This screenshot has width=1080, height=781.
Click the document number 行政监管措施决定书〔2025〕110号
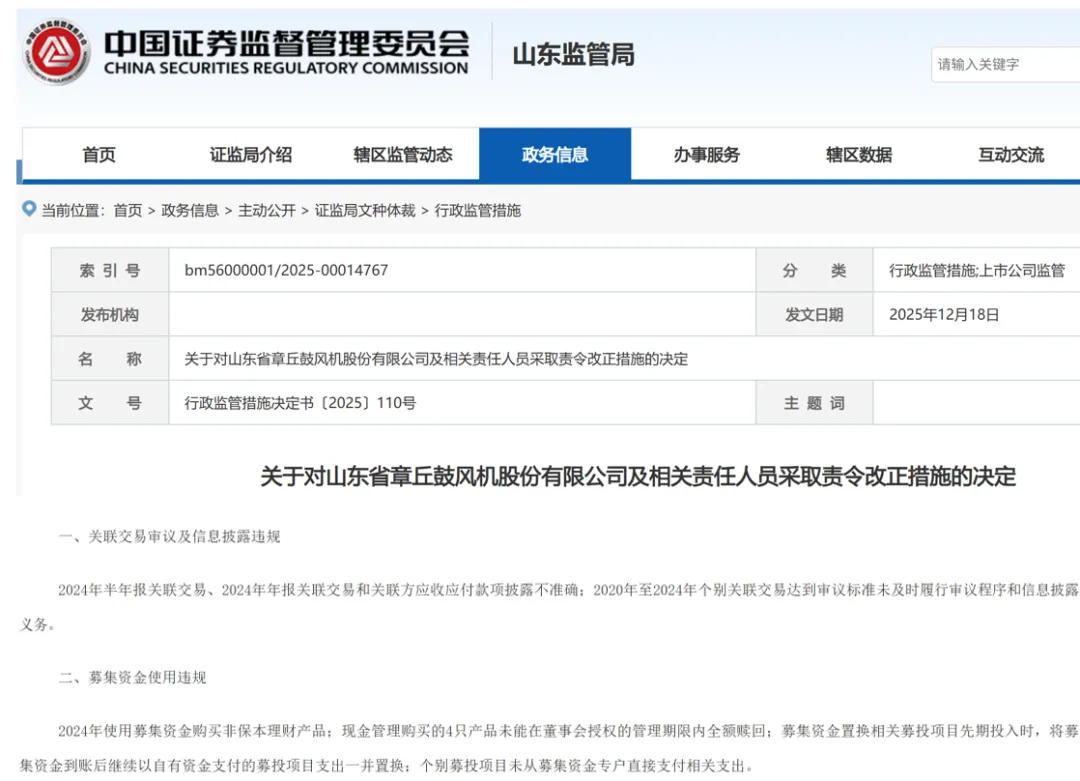coord(300,402)
